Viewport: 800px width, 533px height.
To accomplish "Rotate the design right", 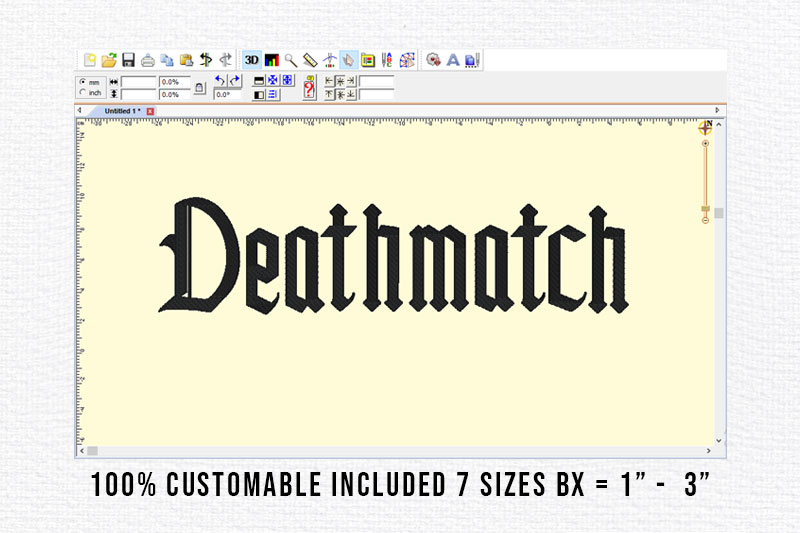I will (x=235, y=80).
